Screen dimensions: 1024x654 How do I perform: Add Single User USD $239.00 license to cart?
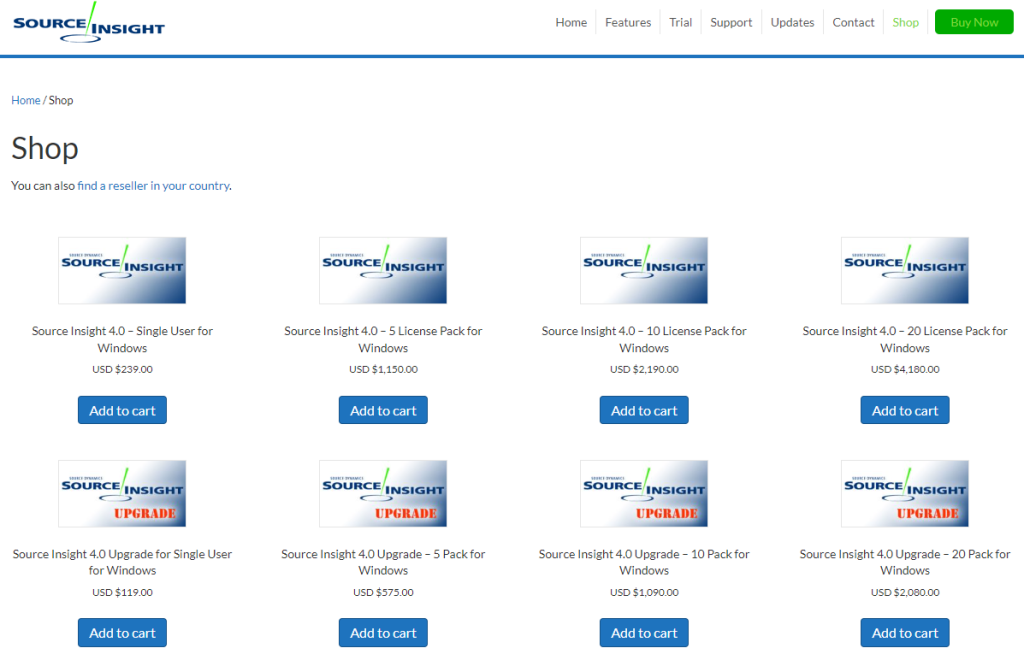coord(122,410)
